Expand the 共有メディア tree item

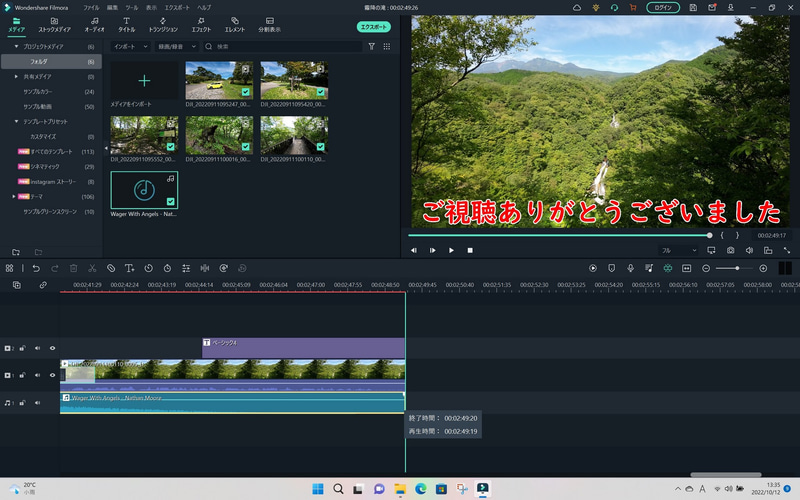pyautogui.click(x=16, y=77)
